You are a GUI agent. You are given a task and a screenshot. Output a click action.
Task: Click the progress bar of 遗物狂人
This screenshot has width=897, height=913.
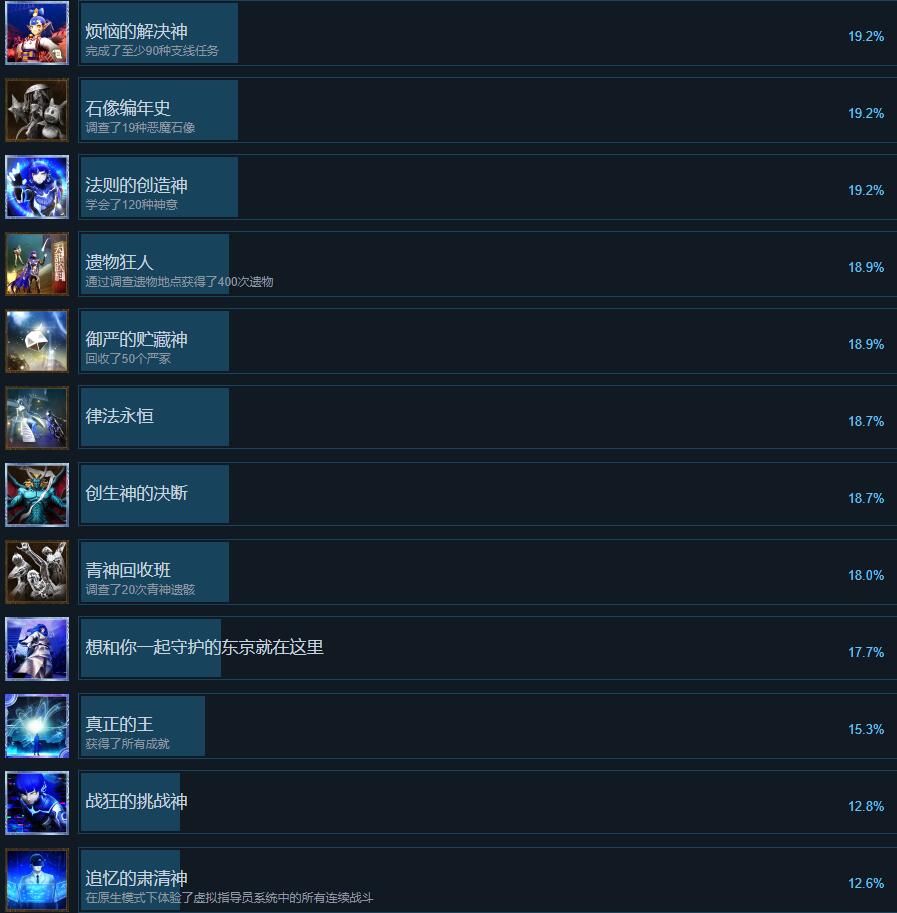pos(155,264)
